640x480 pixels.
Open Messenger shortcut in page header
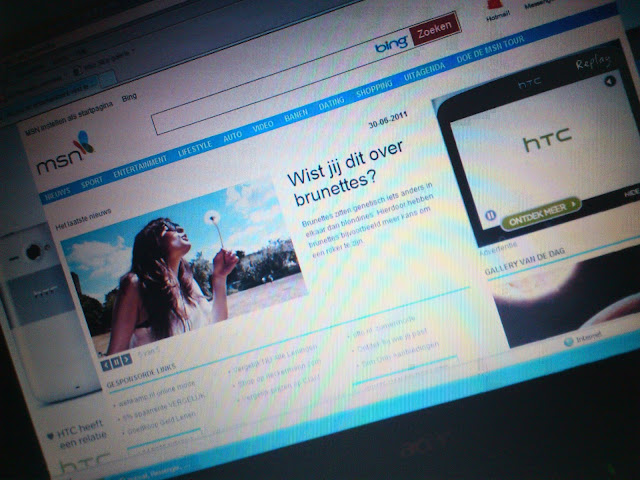click(542, 4)
